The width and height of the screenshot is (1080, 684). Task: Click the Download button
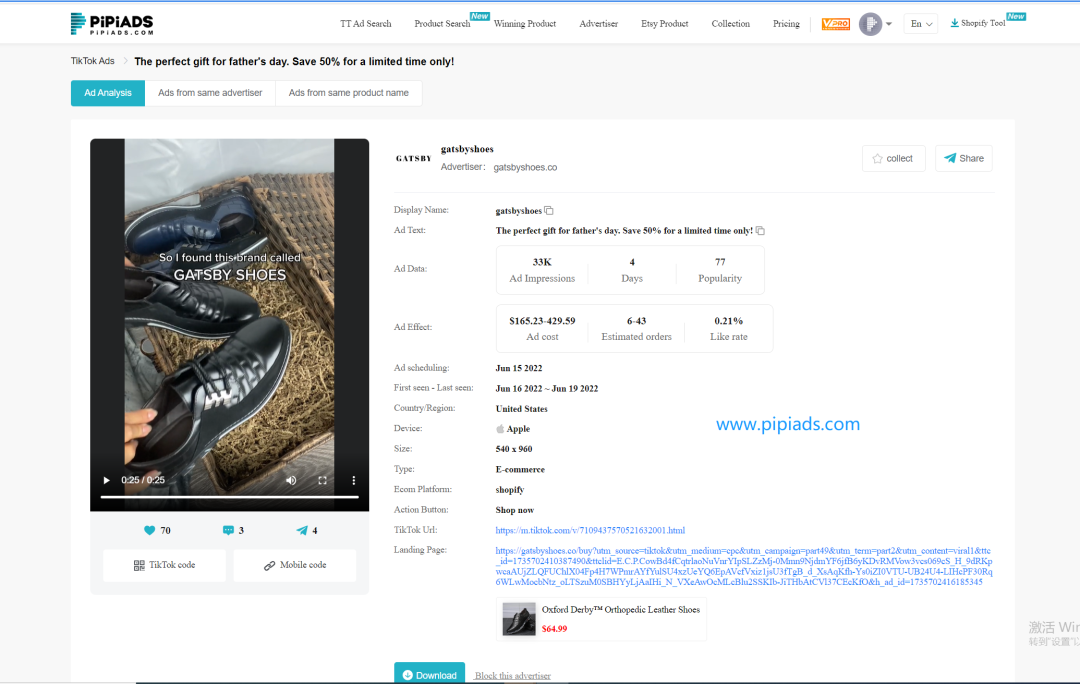[x=429, y=674]
